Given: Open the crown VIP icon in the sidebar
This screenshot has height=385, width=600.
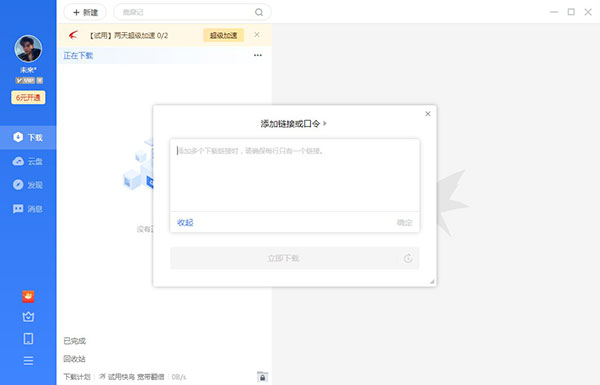Looking at the screenshot, I should pos(28,317).
